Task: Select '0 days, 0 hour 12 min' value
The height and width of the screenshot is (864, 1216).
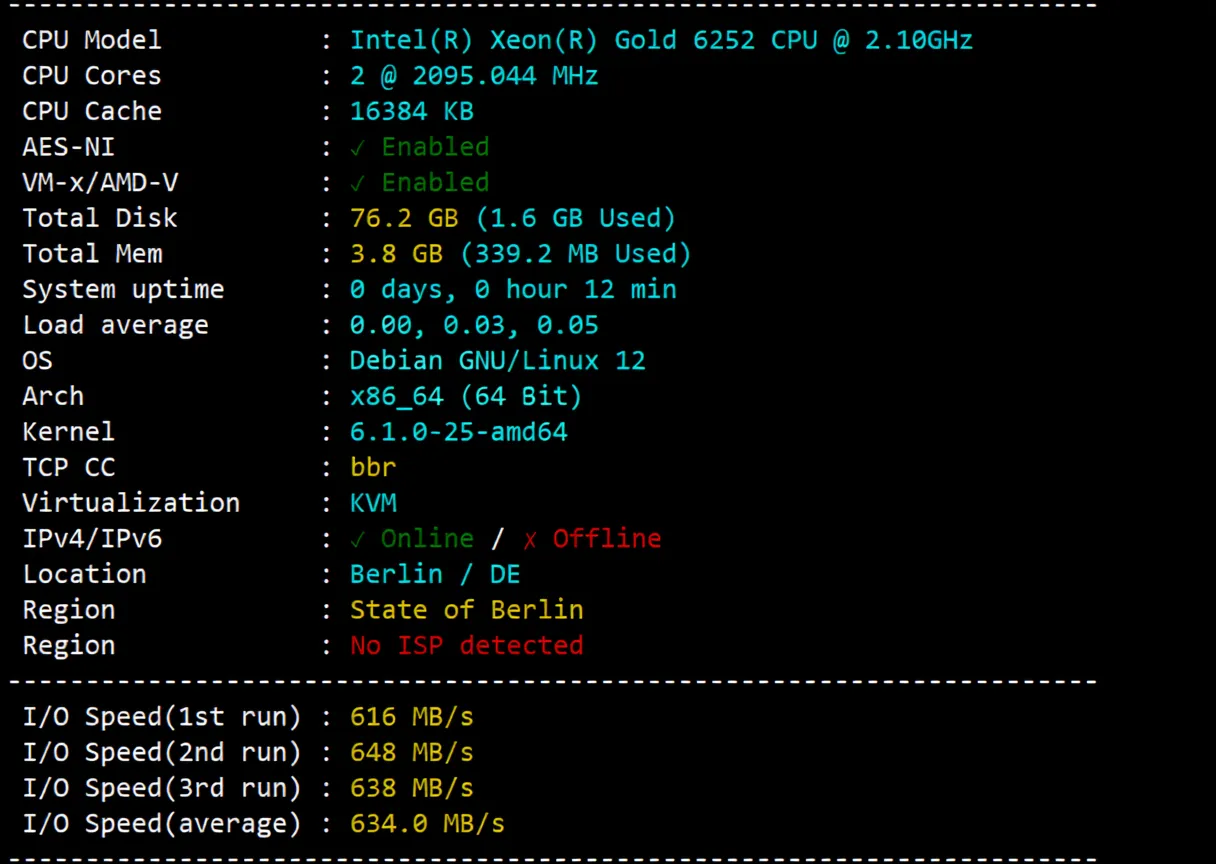Action: pyautogui.click(x=513, y=290)
